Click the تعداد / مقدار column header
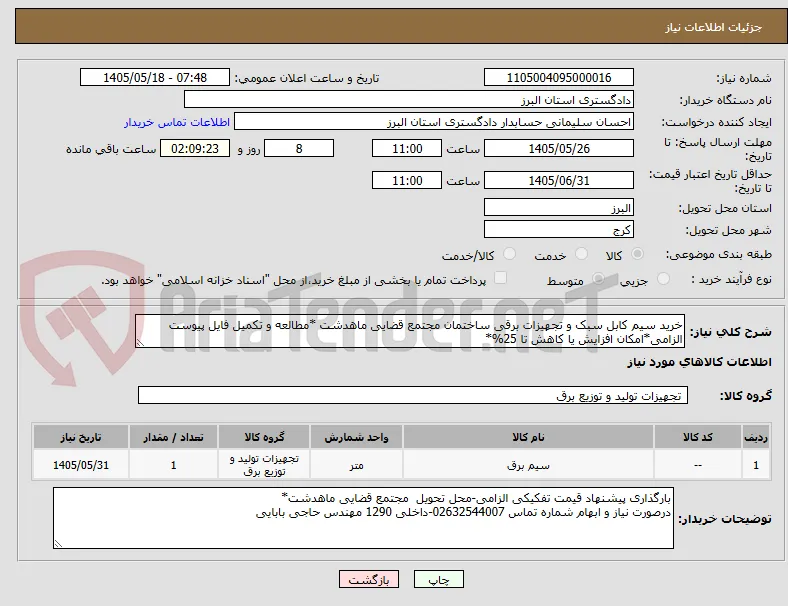This screenshot has width=788, height=606. (173, 437)
